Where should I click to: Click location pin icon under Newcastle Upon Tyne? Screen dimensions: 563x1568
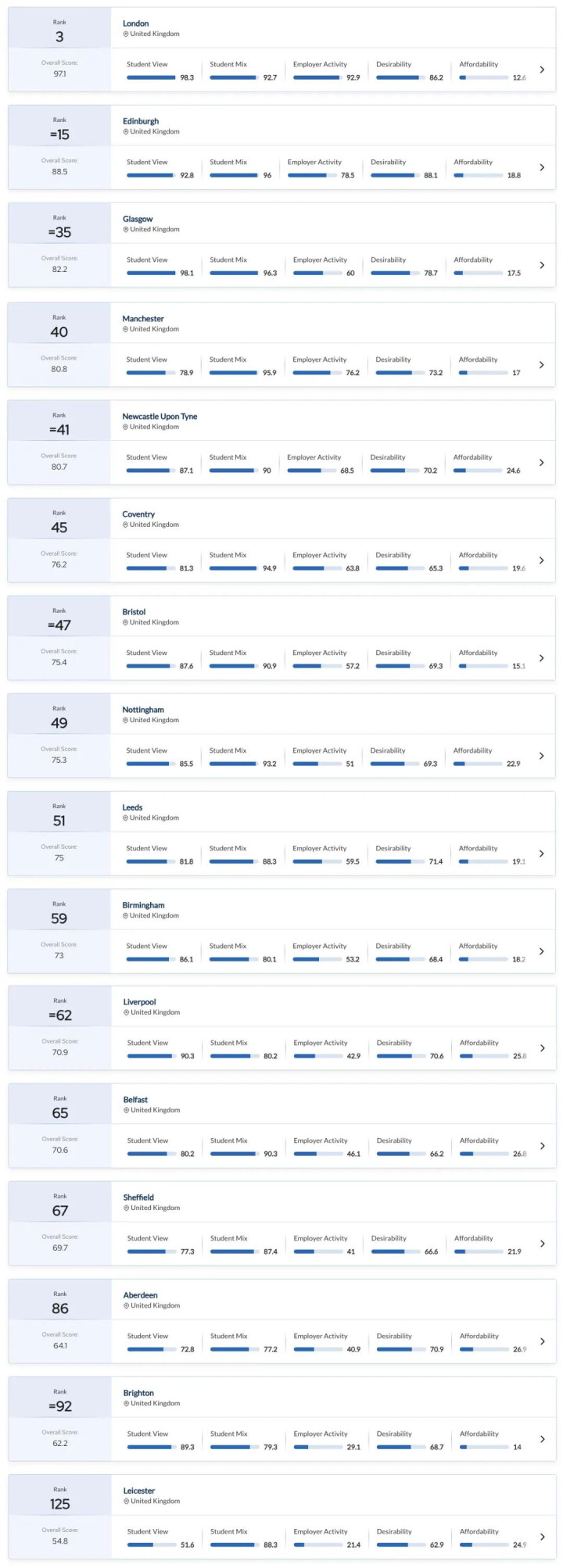point(125,427)
